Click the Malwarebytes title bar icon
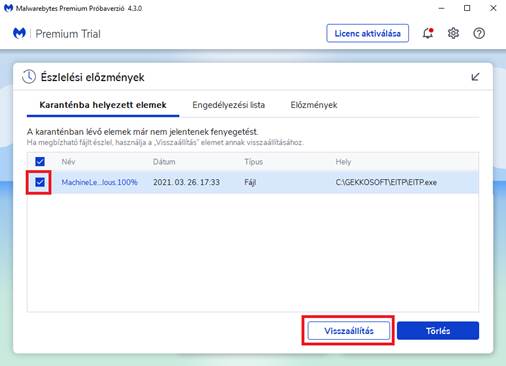This screenshot has width=506, height=366. 8,8
